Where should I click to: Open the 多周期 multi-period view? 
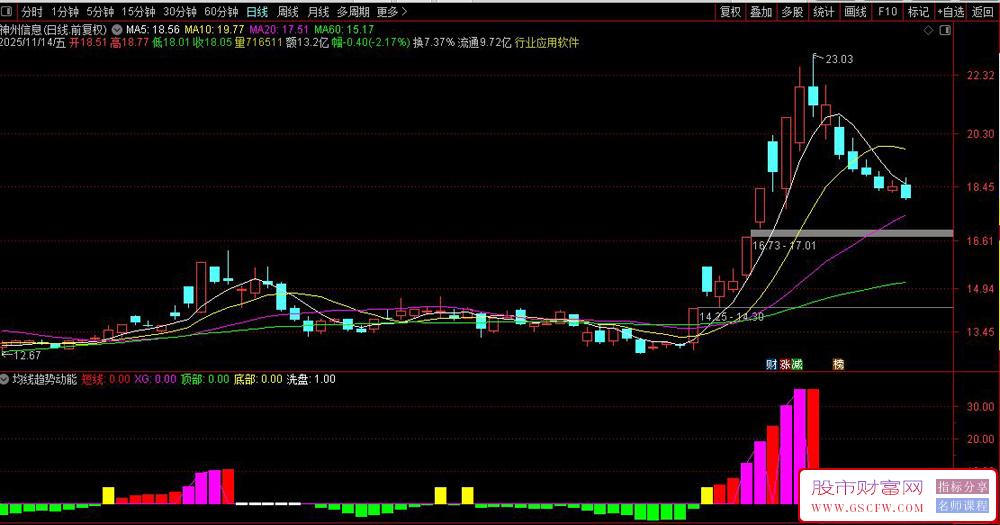tap(353, 11)
